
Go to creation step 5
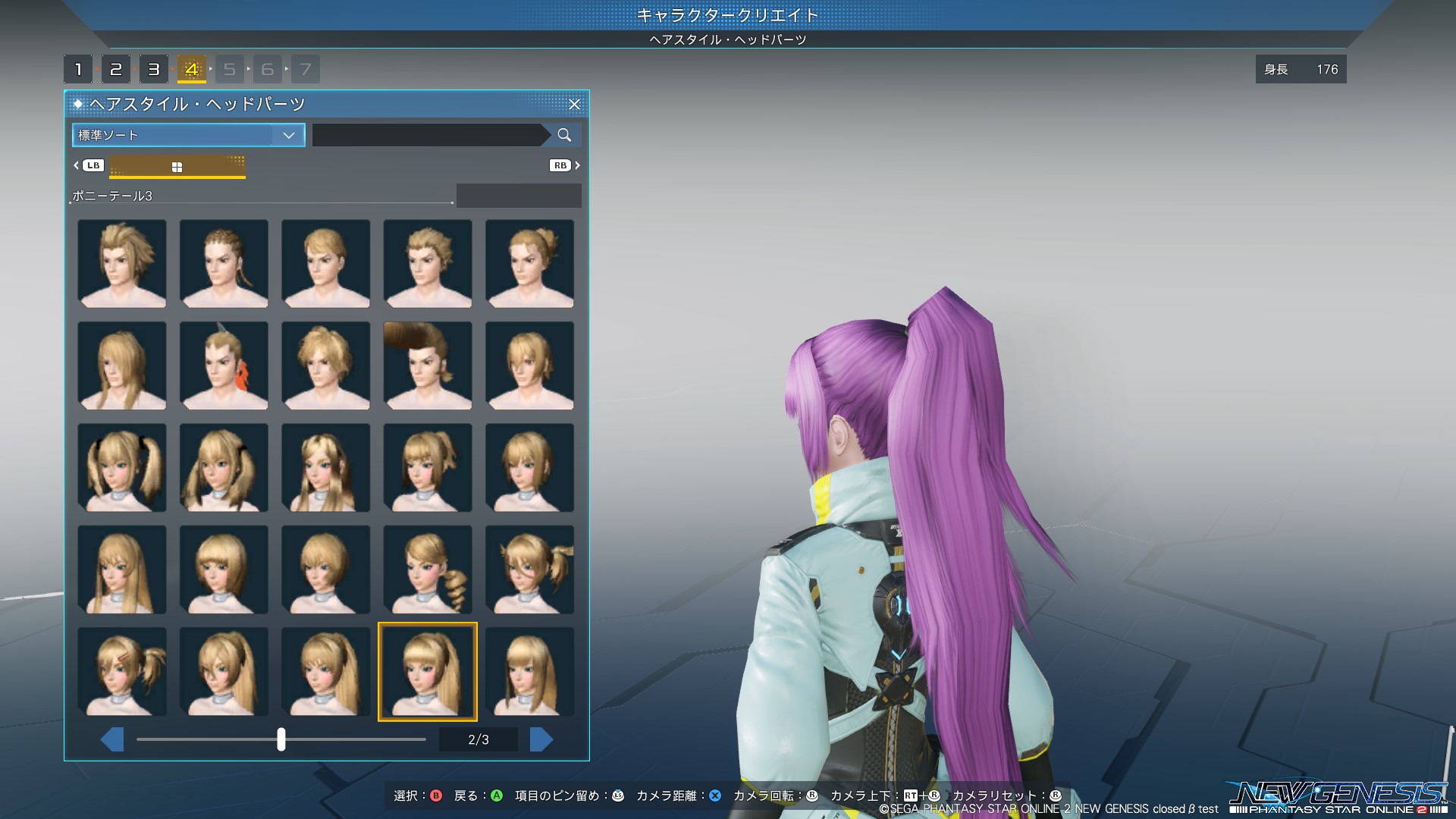230,69
